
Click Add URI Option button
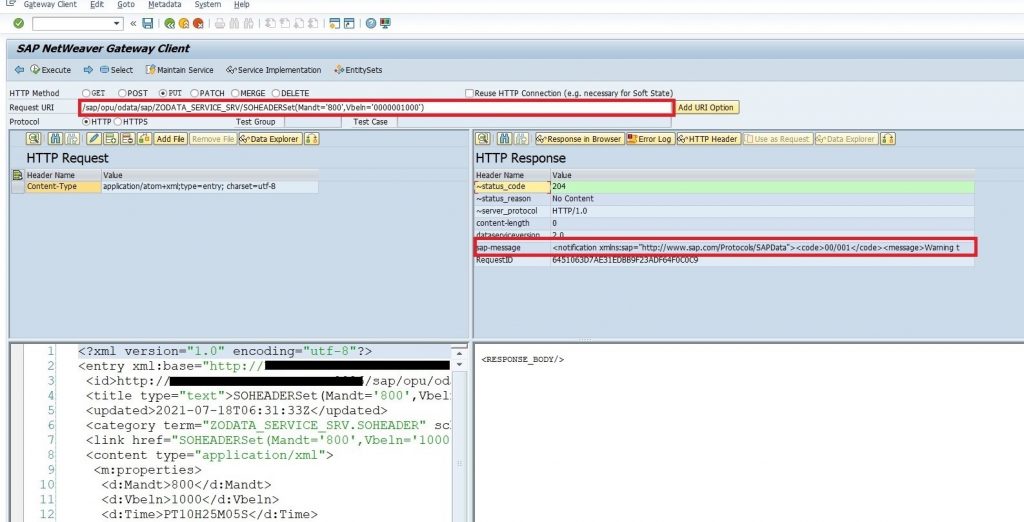pyautogui.click(x=706, y=108)
